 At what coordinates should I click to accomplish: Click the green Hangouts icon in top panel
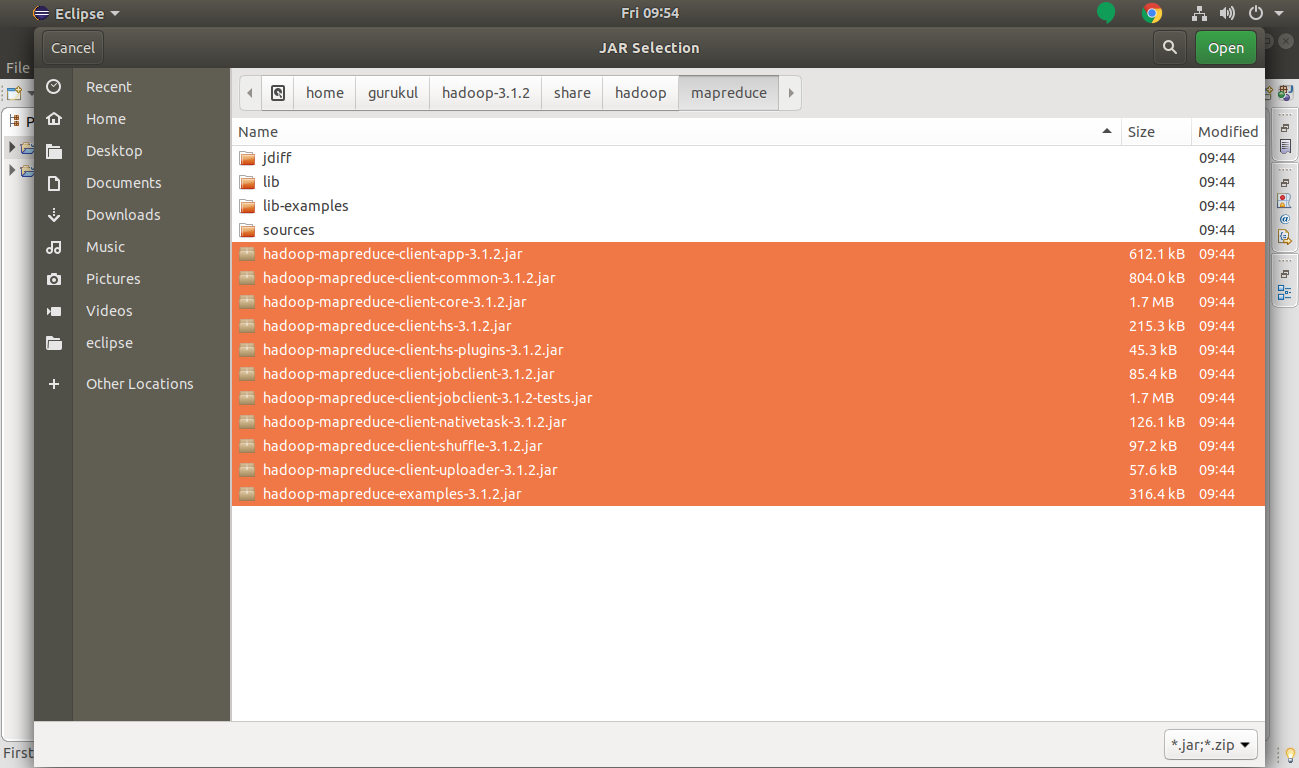pos(1105,13)
